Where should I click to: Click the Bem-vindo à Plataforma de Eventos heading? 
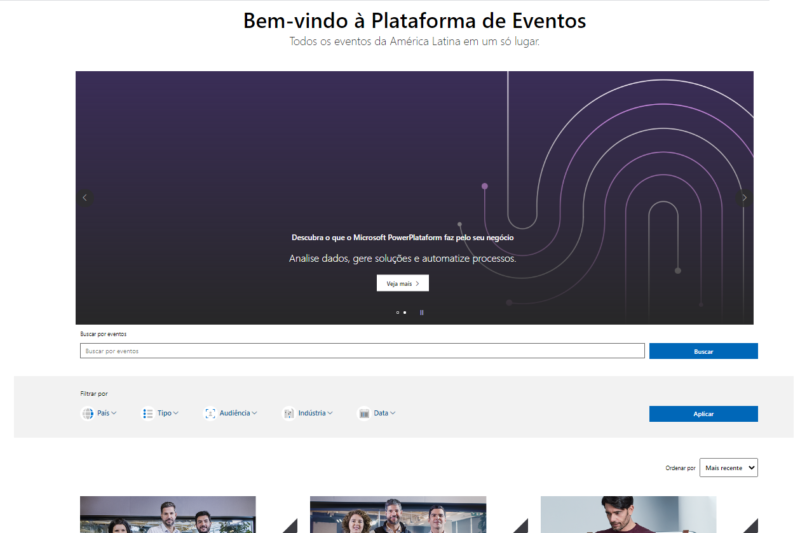coord(414,21)
